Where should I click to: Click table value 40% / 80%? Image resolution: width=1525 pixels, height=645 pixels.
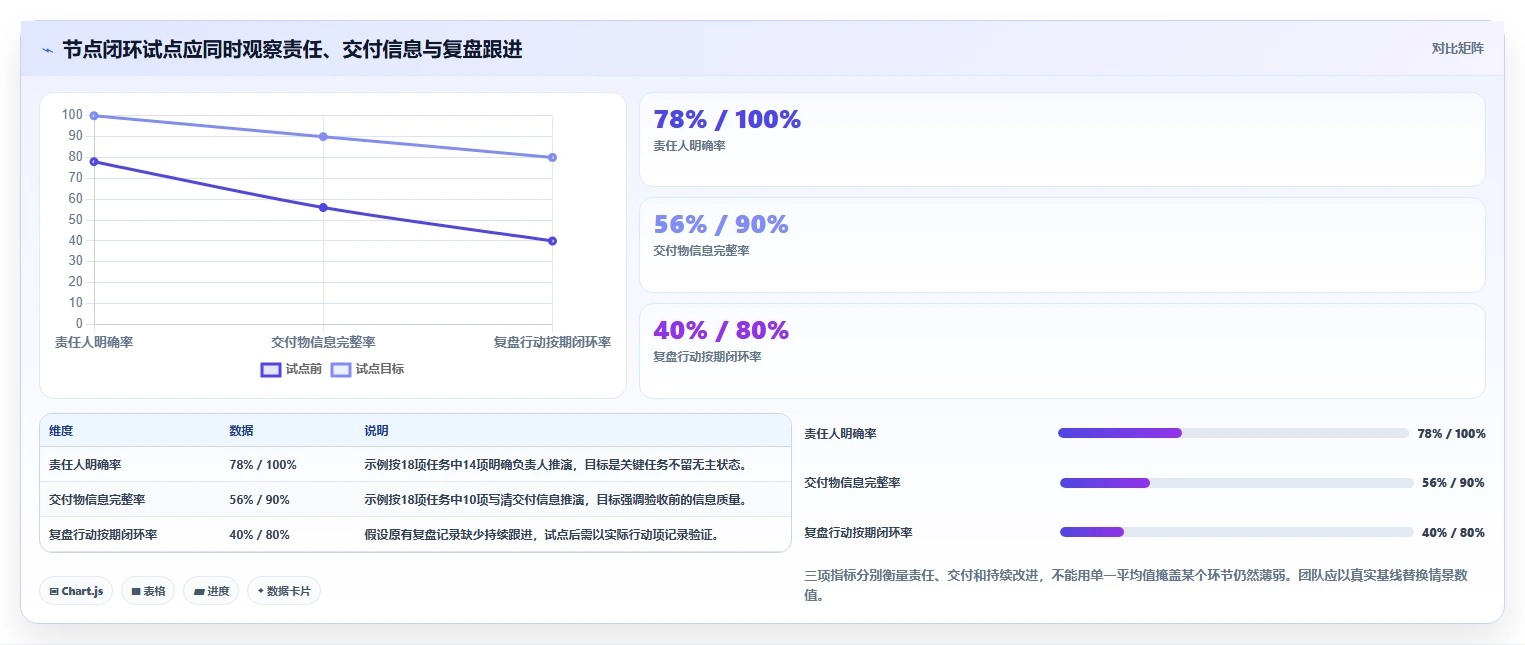(x=259, y=535)
